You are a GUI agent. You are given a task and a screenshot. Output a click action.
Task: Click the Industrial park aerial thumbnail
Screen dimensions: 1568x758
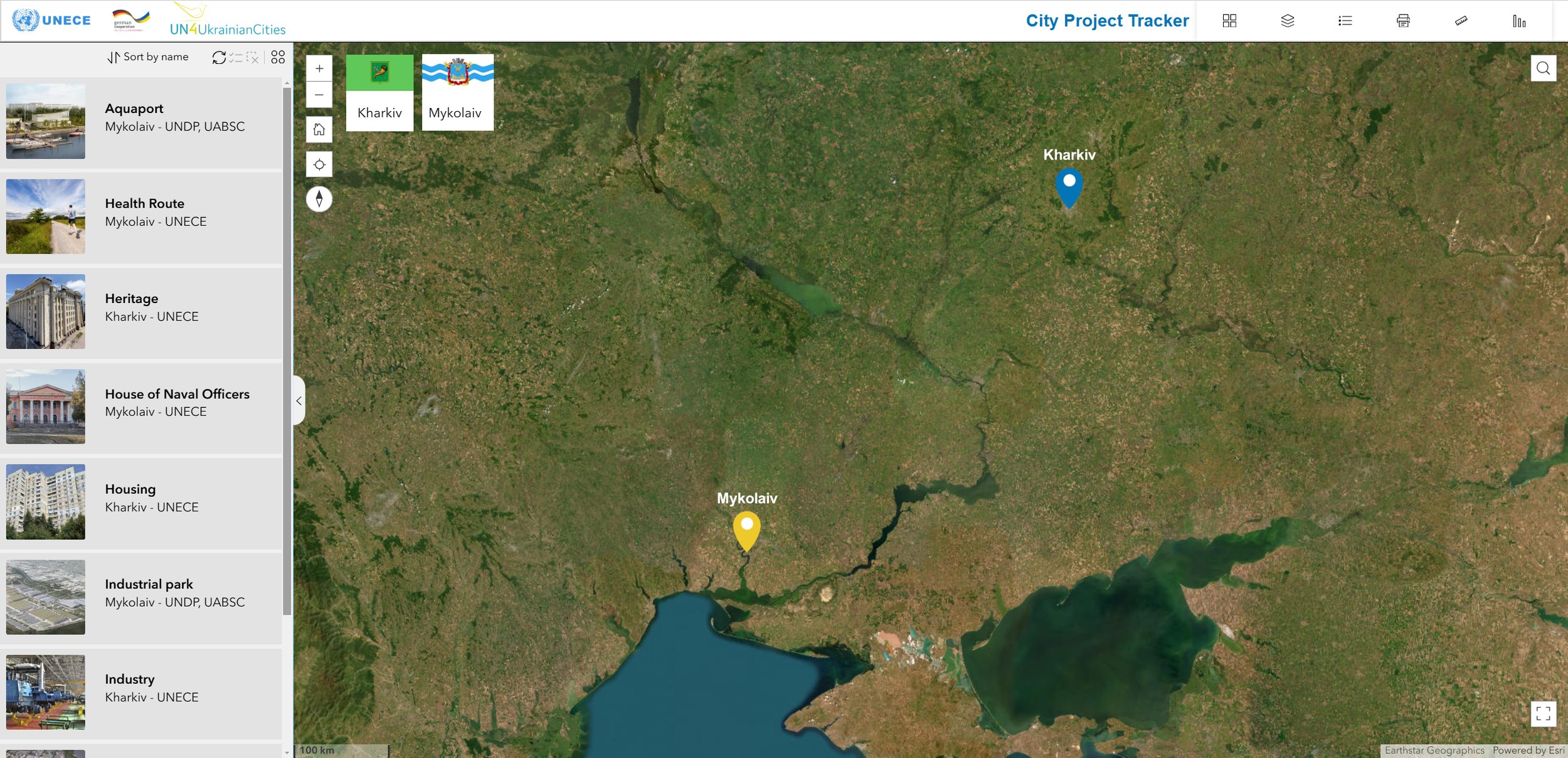click(x=46, y=597)
